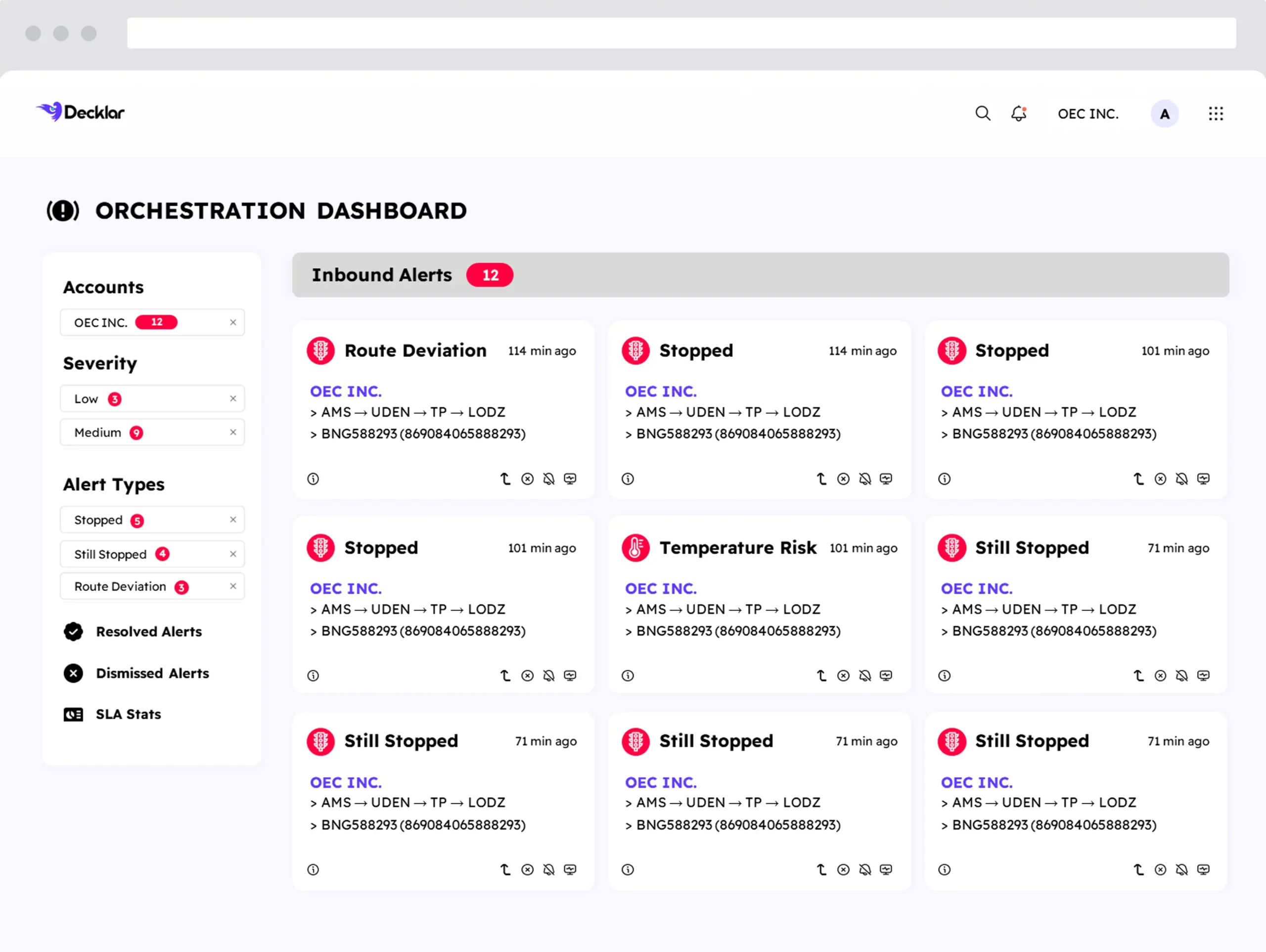Viewport: 1266px width, 952px height.
Task: Click the OEC INC. organization name in header
Action: [x=1087, y=114]
